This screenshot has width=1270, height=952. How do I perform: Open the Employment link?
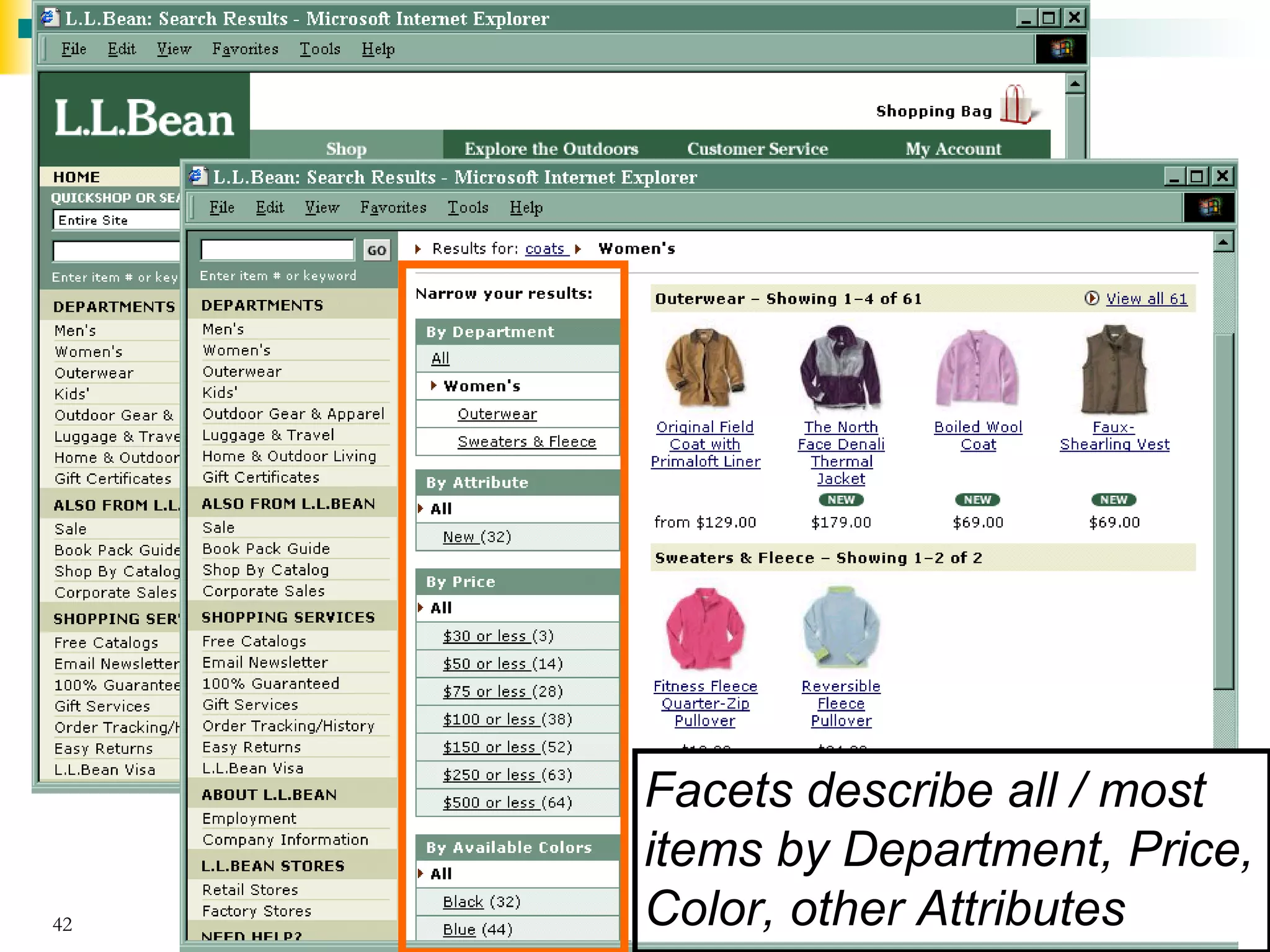pyautogui.click(x=249, y=819)
